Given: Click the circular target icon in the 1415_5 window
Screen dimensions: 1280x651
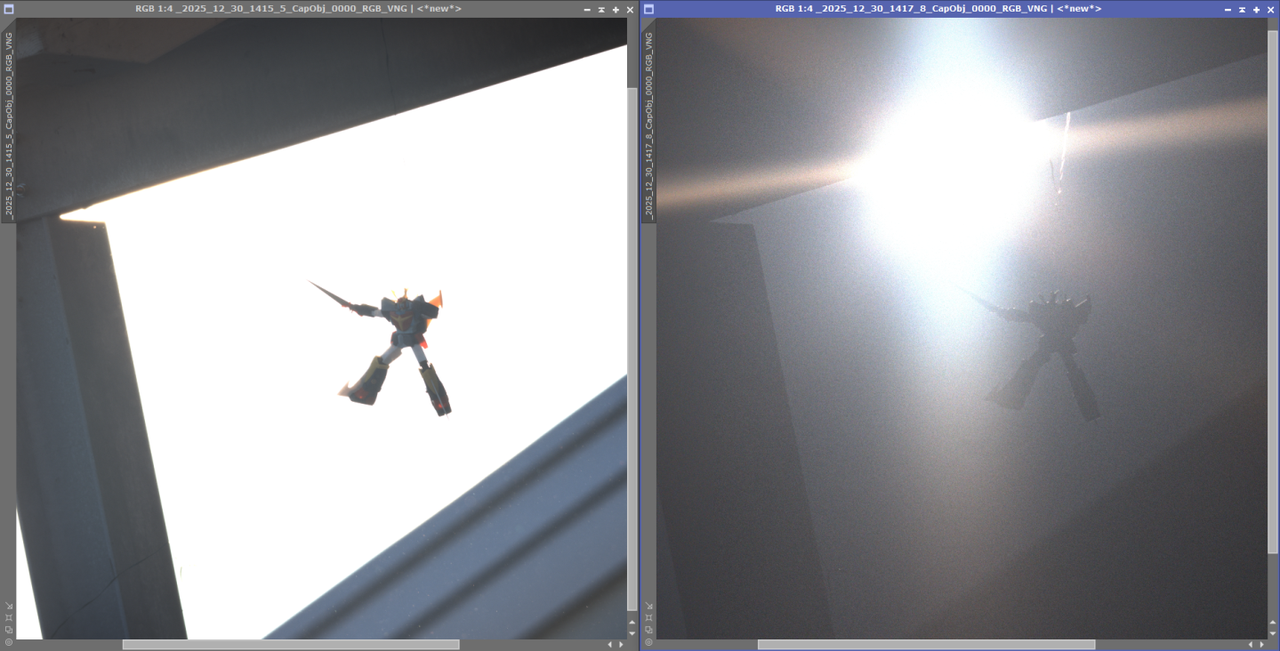Looking at the screenshot, I should (x=8, y=642).
